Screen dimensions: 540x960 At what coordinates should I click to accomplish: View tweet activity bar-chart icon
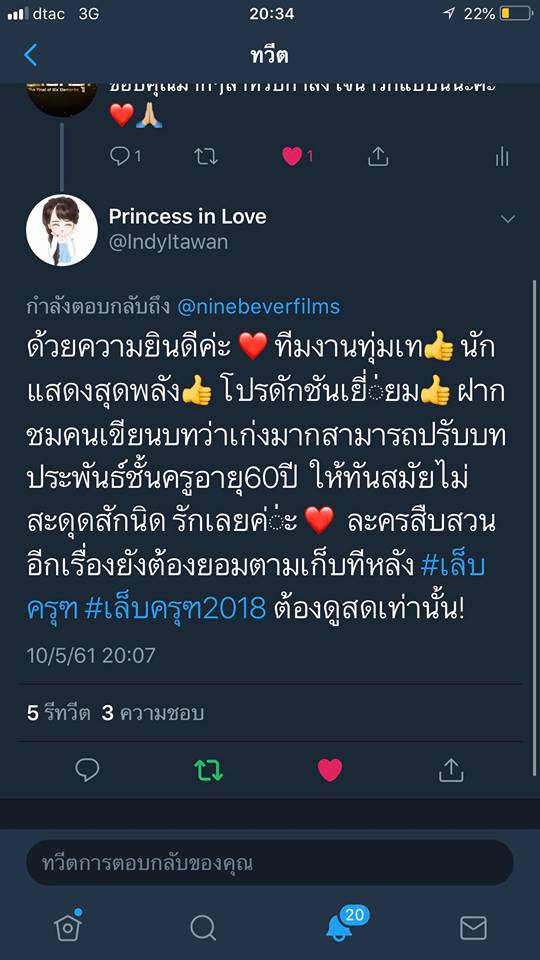coord(501,157)
